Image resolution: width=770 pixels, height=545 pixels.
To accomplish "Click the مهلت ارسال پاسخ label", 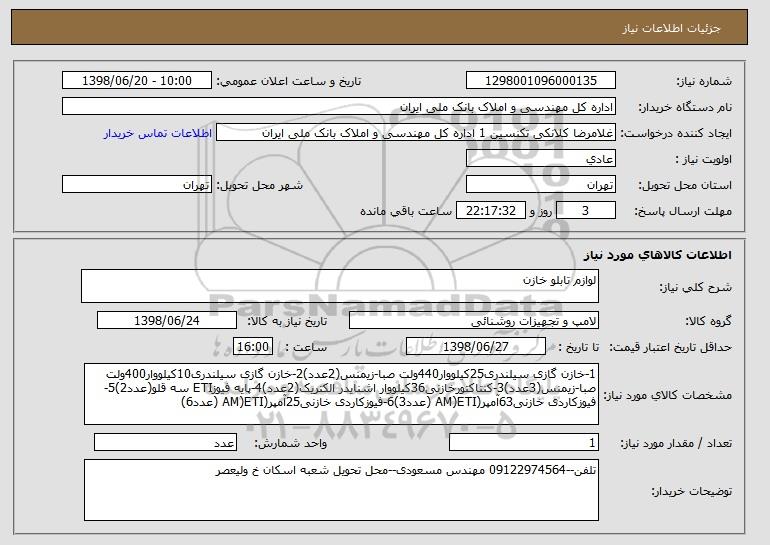I will tap(683, 212).
